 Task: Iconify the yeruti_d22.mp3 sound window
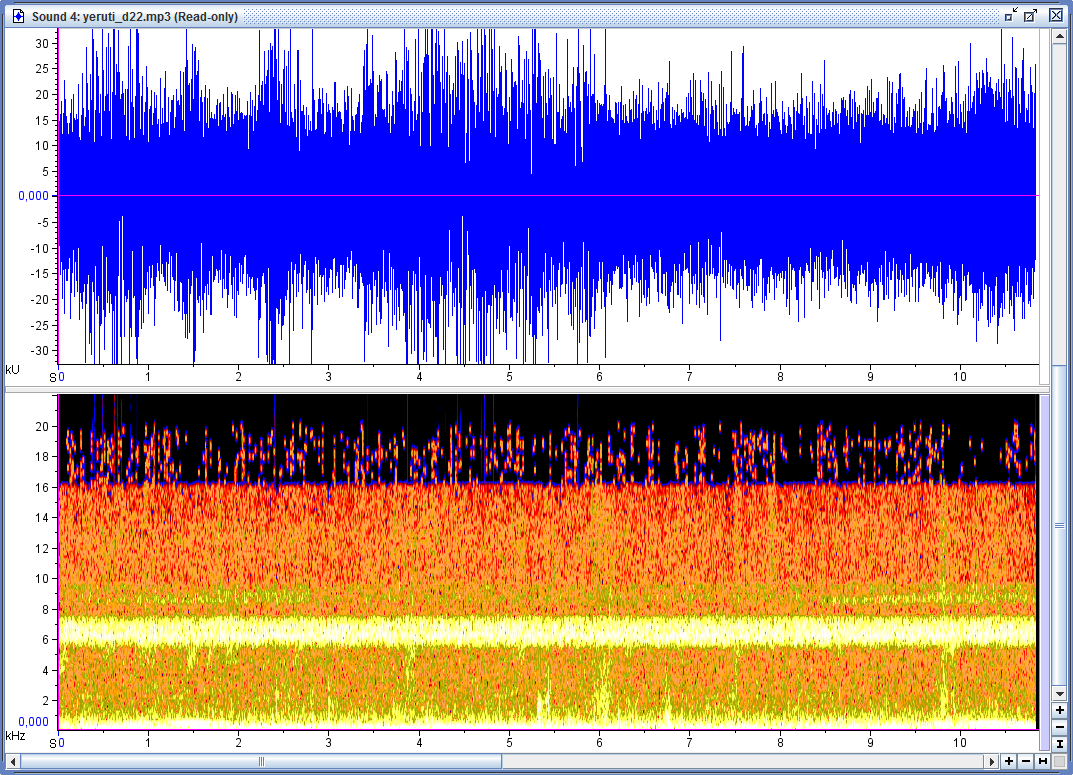click(1010, 15)
